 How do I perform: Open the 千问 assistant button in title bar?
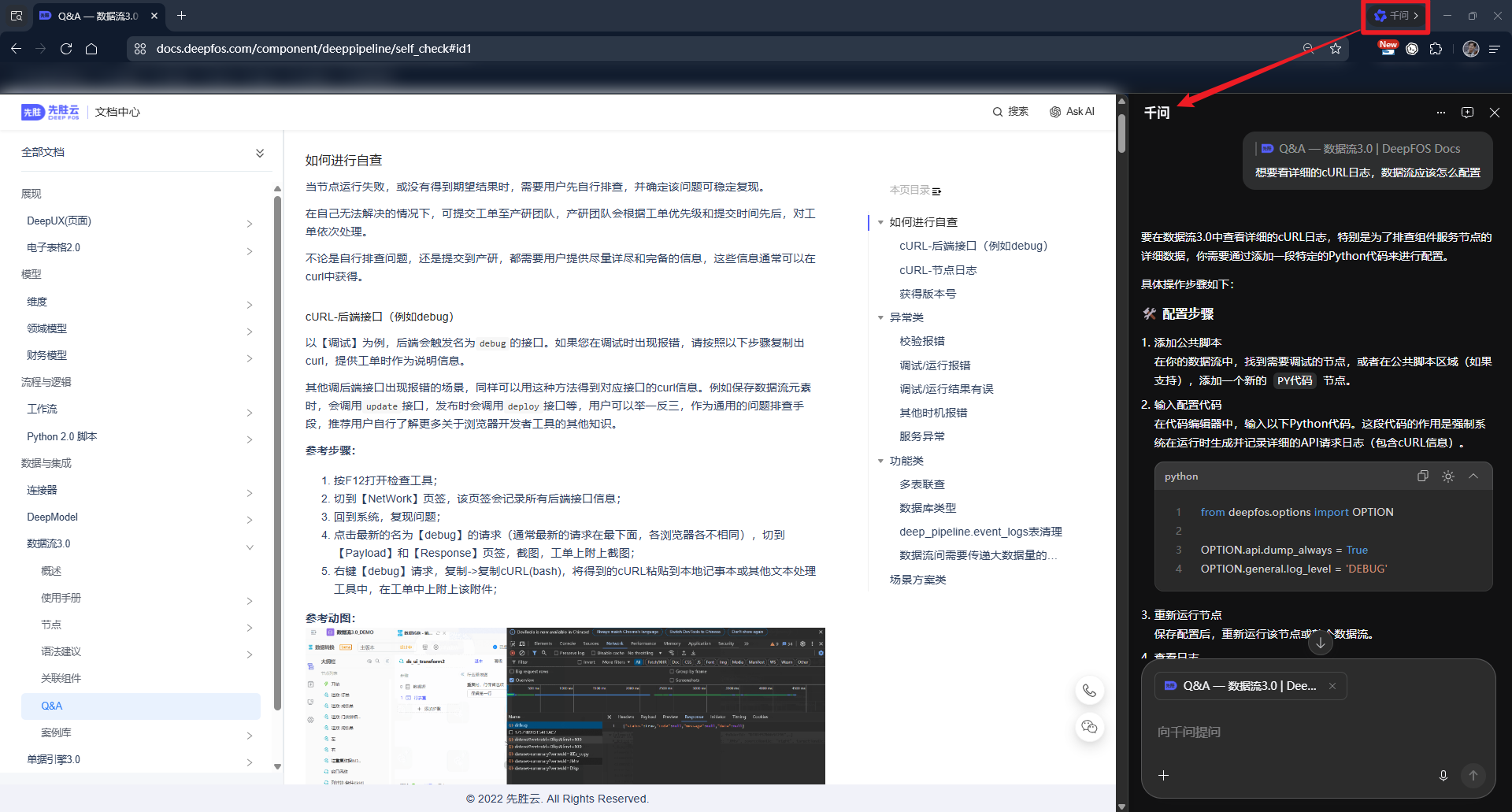[1396, 16]
